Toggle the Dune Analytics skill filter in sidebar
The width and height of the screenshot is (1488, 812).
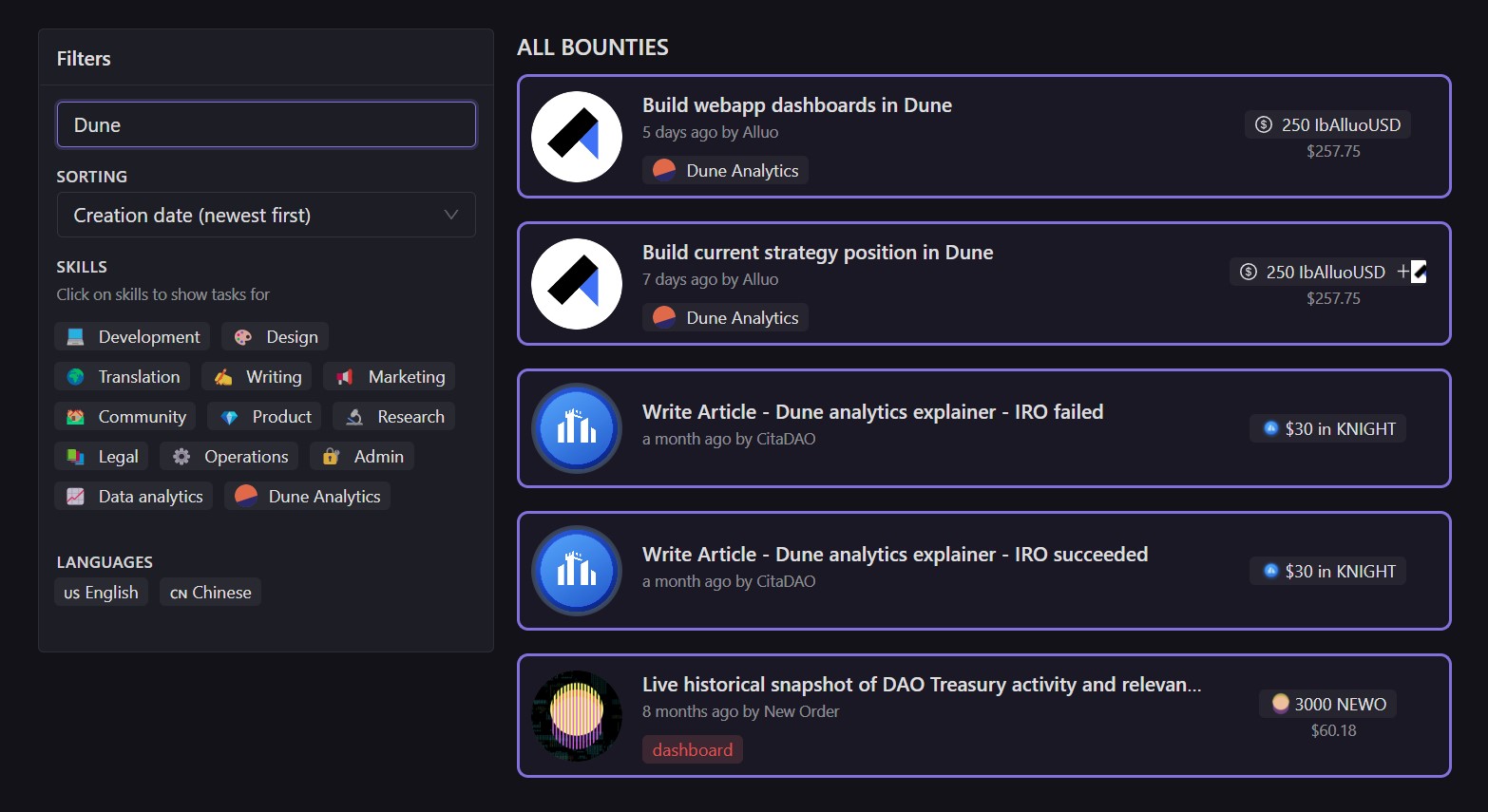coord(308,497)
